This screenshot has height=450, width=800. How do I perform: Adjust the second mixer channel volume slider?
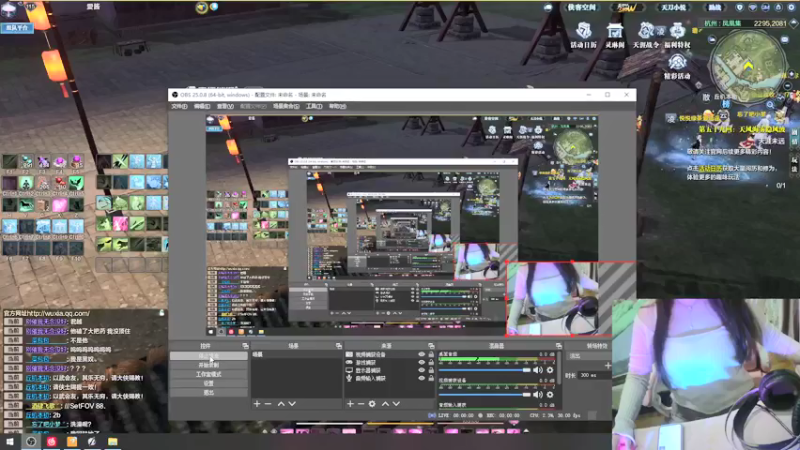pyautogui.click(x=485, y=394)
